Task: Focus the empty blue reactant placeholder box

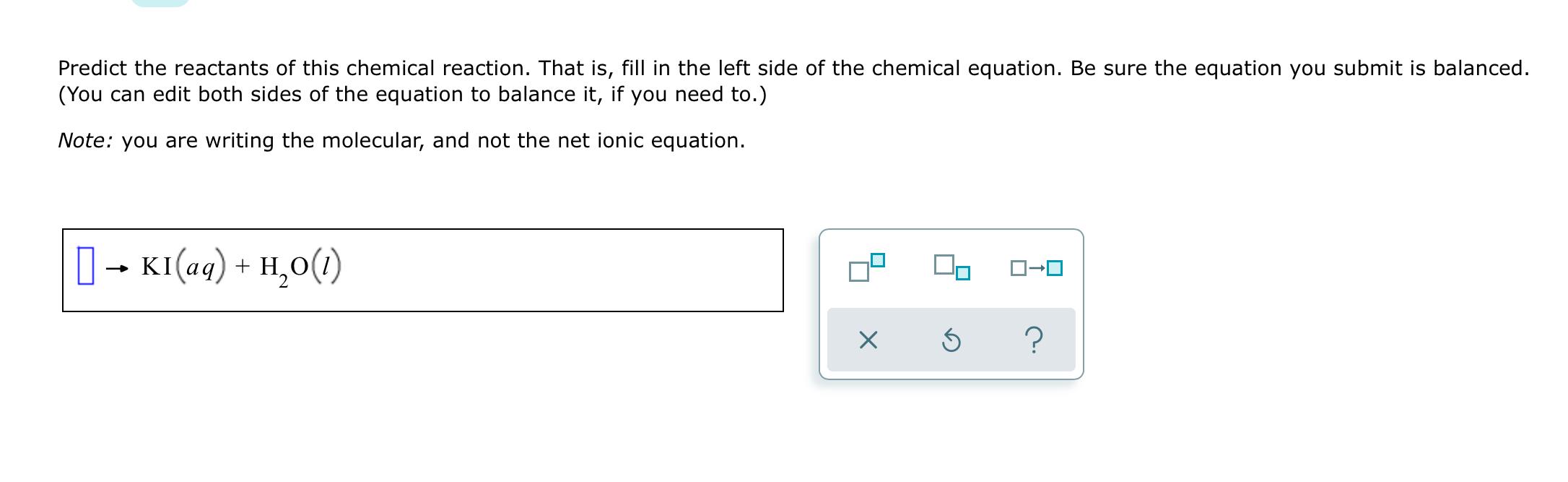Action: 86,267
